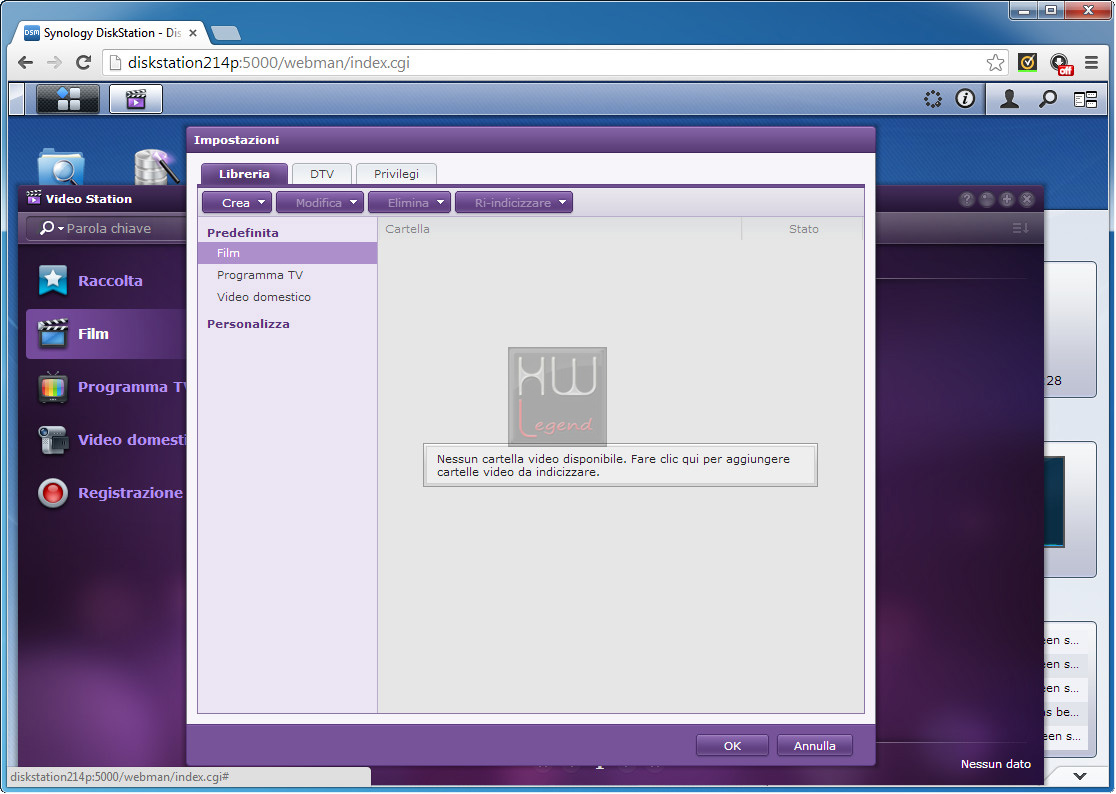Select Film in Video Station sidebar
The height and width of the screenshot is (794, 1116).
click(107, 334)
